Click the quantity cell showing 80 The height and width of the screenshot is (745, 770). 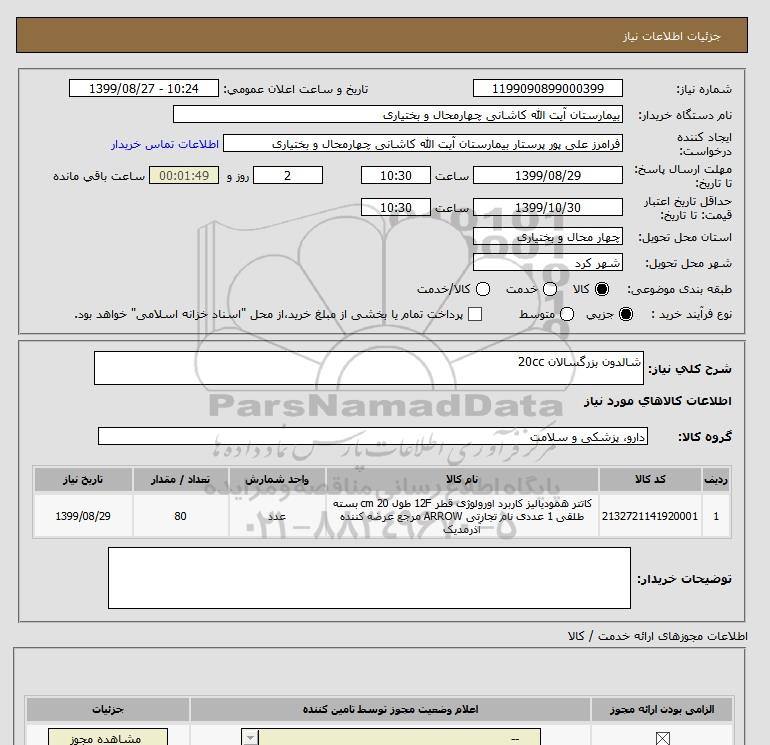[x=180, y=516]
